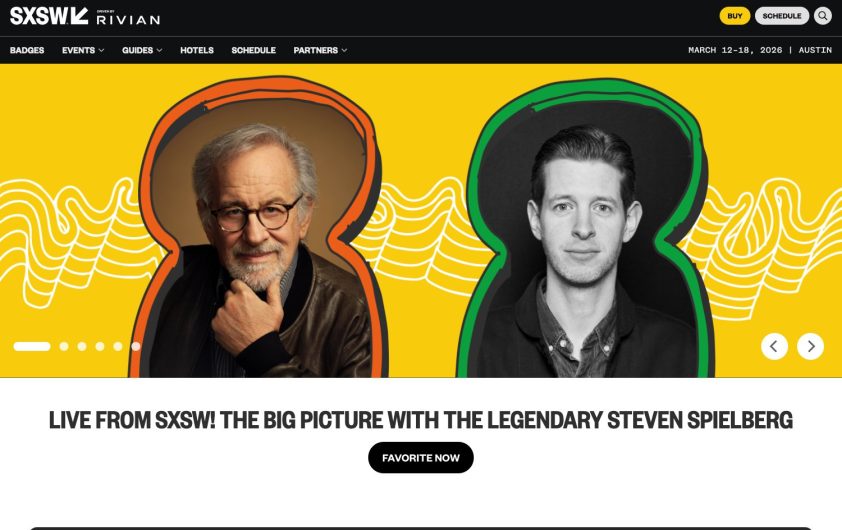Screen dimensions: 842x530
Task: Select the third carousel dot
Action: pyautogui.click(x=82, y=346)
